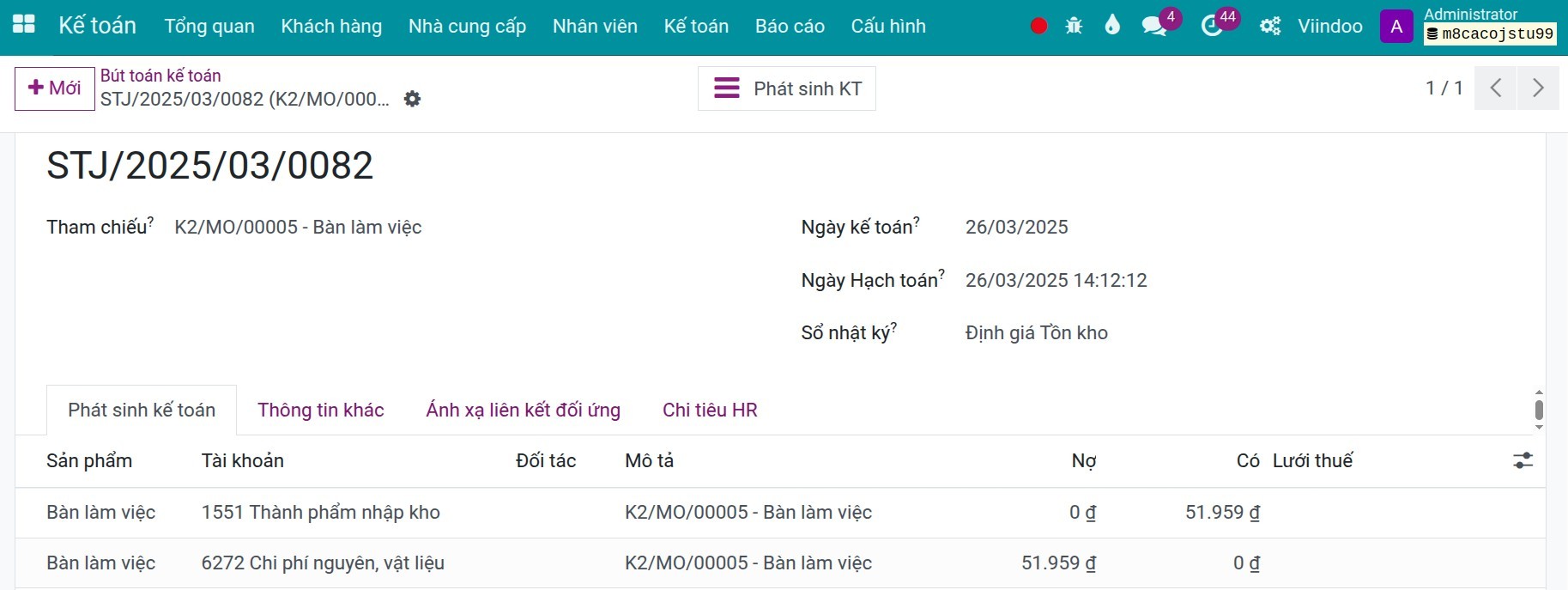
Task: Click the form vertical scrollbar
Action: pyautogui.click(x=1539, y=410)
